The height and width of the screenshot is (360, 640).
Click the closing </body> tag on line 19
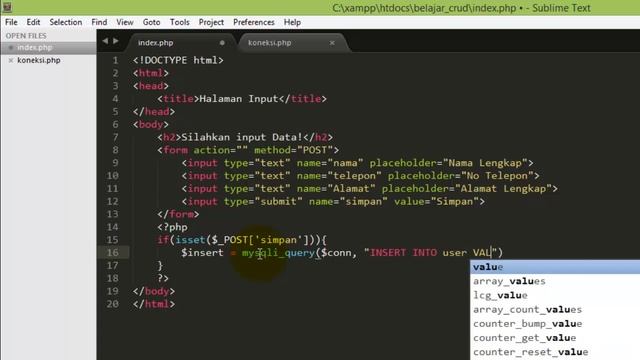coord(154,291)
